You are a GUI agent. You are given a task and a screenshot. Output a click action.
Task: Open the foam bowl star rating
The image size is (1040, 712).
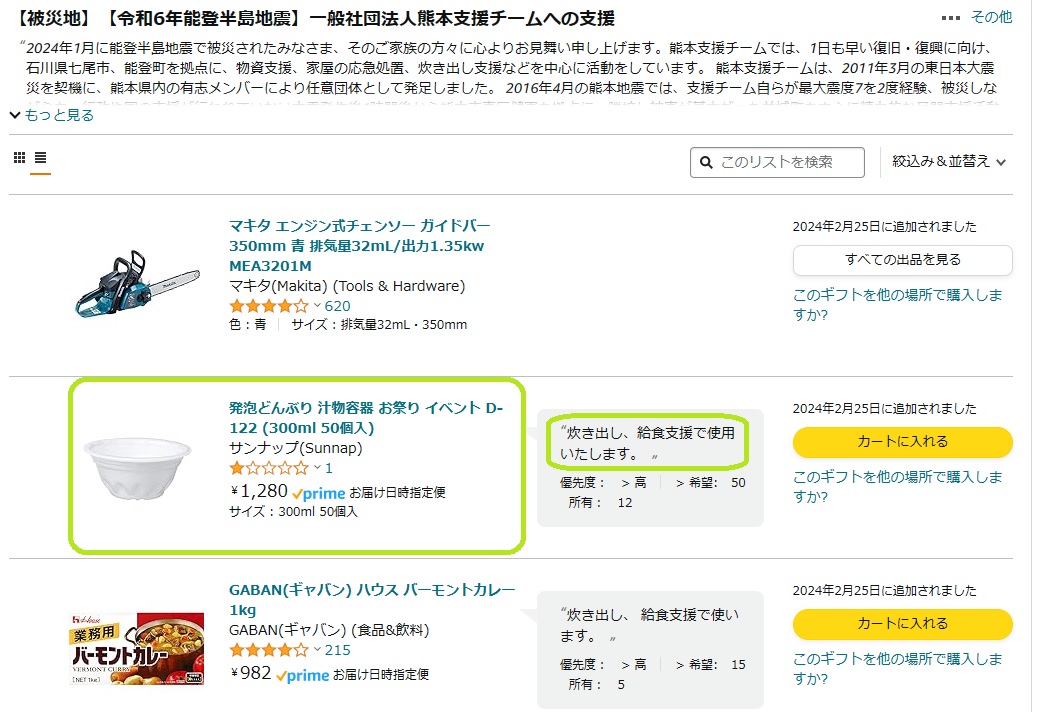point(269,468)
